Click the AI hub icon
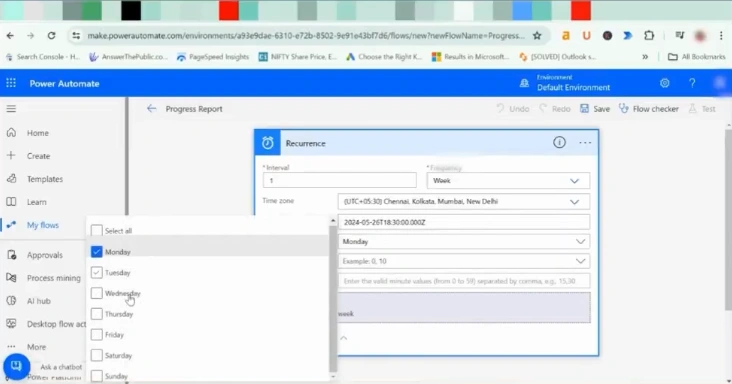Viewport: 732px width, 384px height. [x=11, y=300]
